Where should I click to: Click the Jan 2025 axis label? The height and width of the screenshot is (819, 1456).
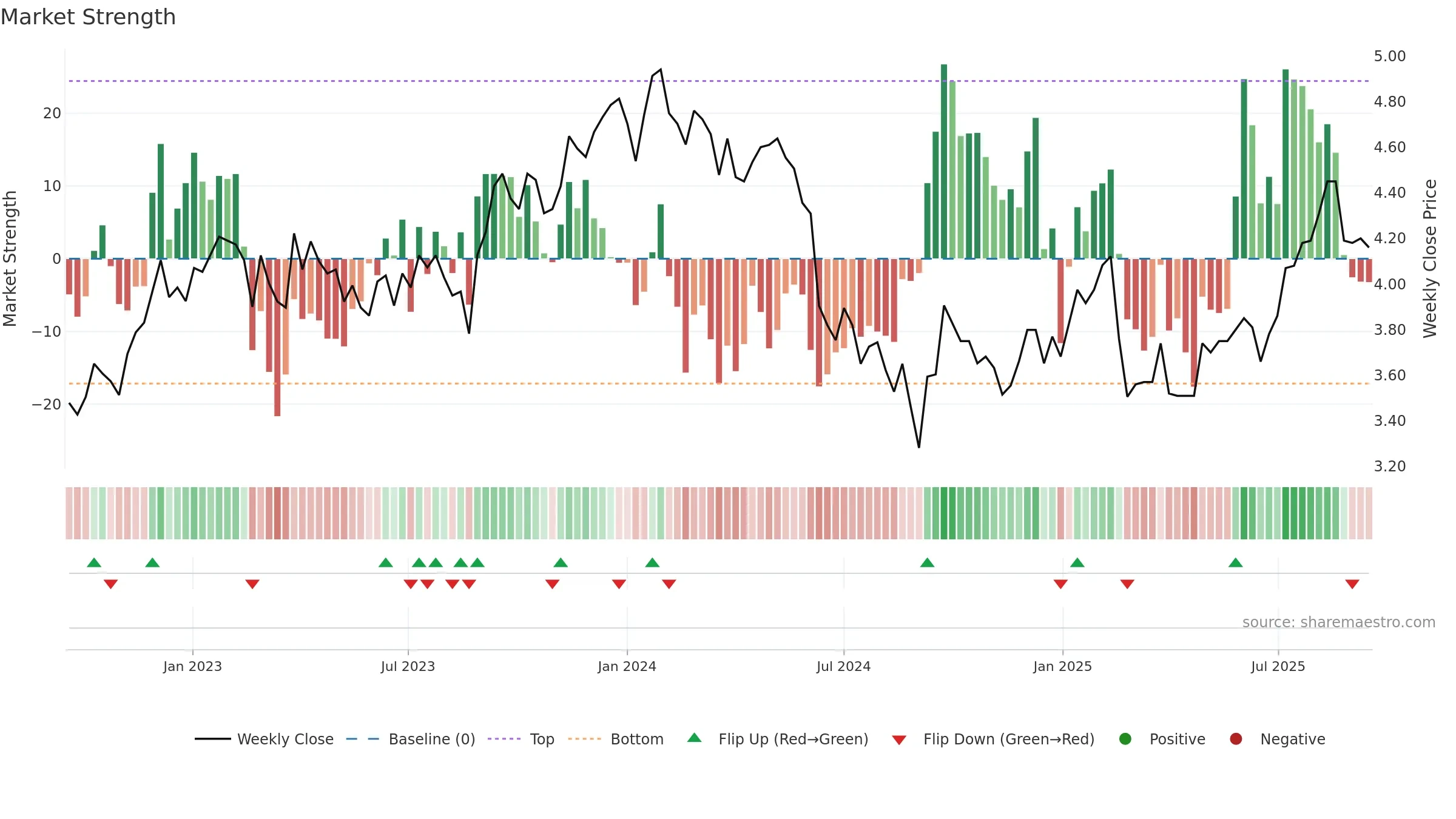click(x=1062, y=667)
